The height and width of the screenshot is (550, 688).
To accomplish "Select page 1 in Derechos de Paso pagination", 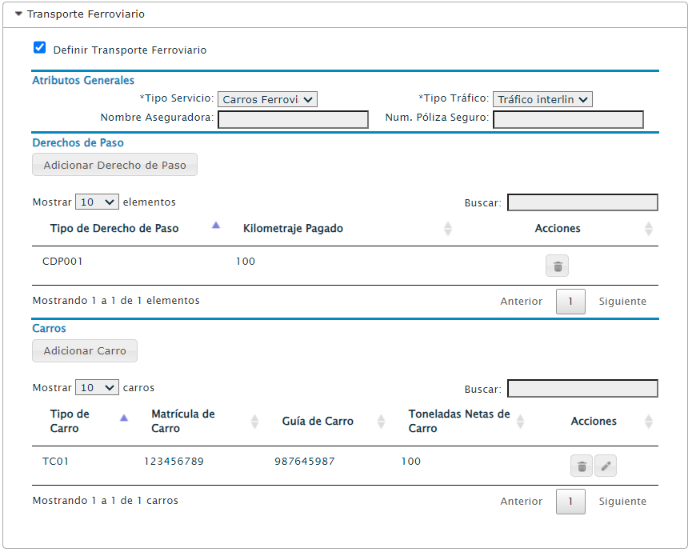I will point(570,302).
